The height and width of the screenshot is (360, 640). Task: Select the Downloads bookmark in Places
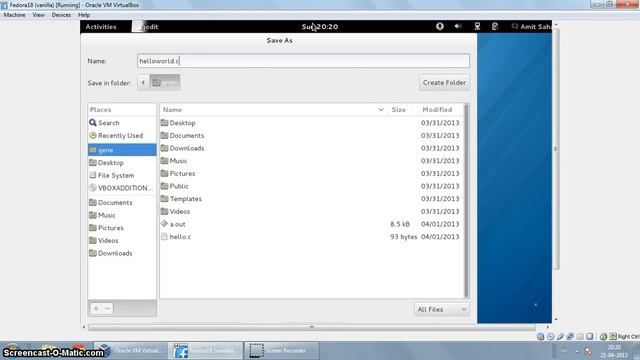point(122,253)
